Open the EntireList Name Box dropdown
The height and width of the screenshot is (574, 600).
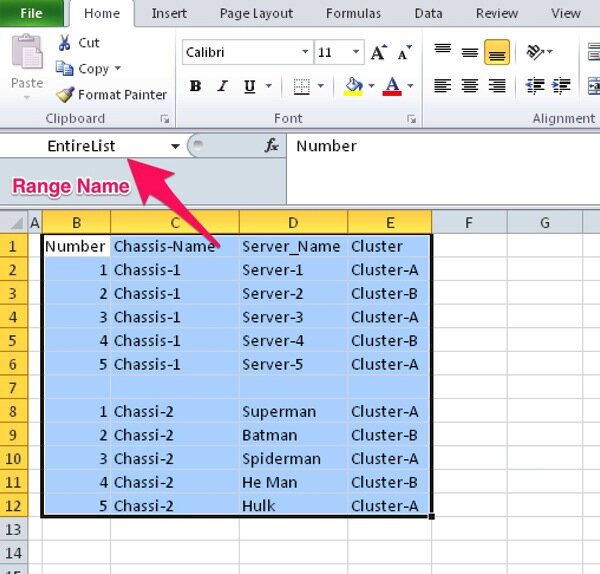pyautogui.click(x=176, y=146)
